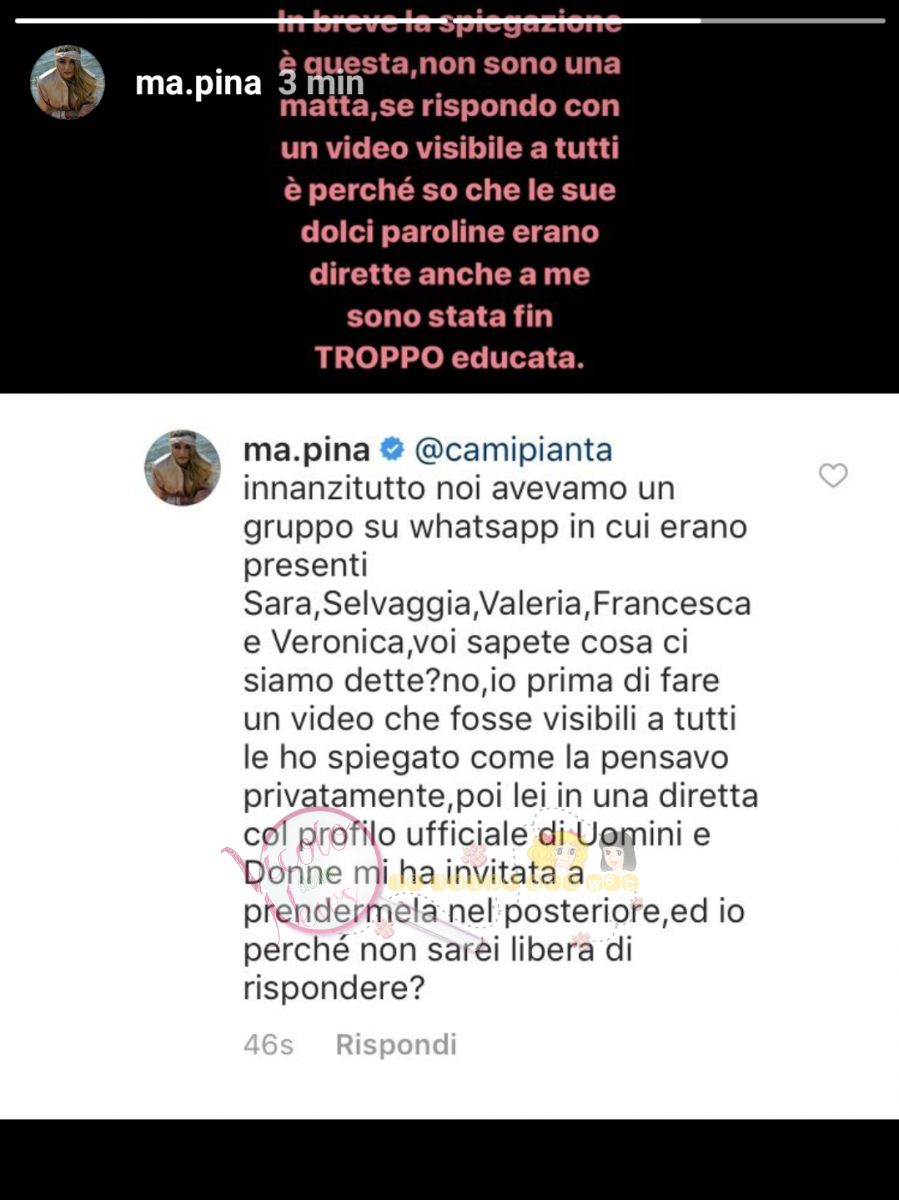Open the comment author's round avatar

[182, 467]
